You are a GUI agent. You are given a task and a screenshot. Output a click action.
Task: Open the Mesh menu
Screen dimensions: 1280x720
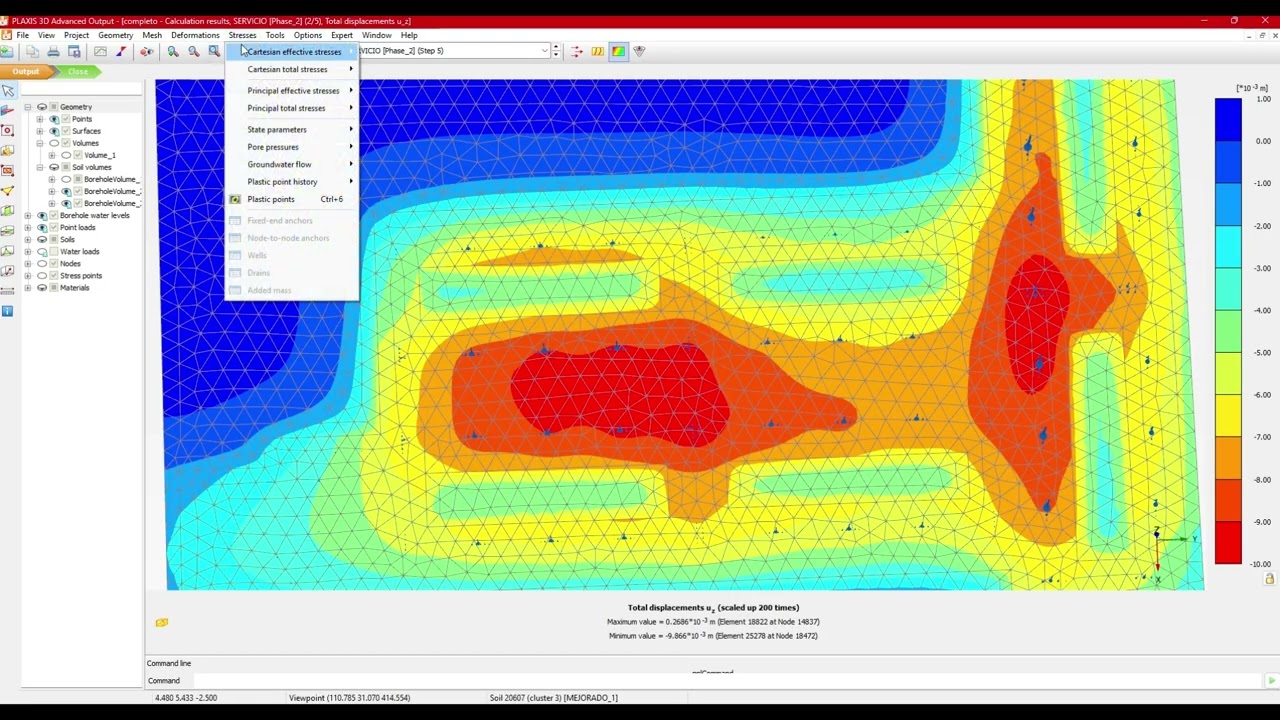pyautogui.click(x=152, y=35)
